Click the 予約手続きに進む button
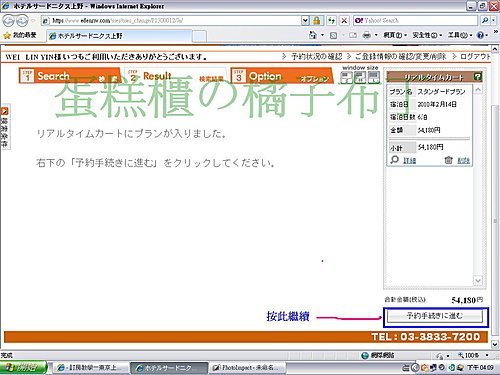Viewport: 500px width, 375px height. click(x=435, y=316)
